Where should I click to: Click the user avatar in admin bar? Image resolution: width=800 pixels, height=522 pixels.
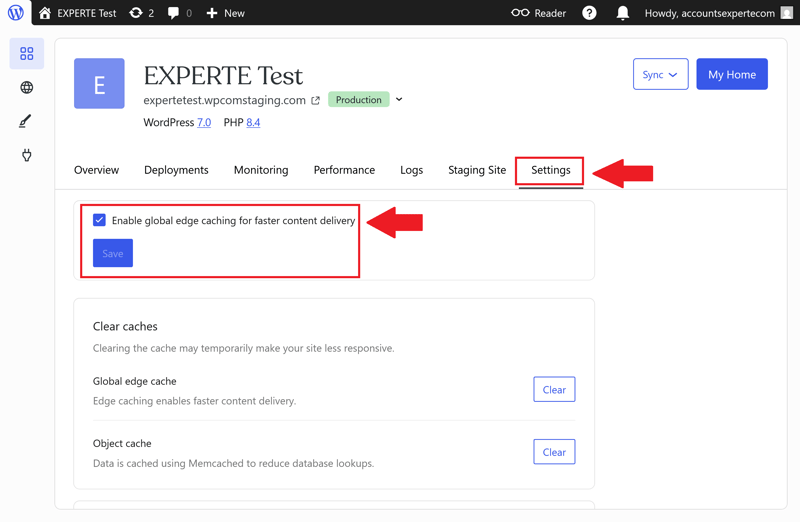click(x=787, y=13)
